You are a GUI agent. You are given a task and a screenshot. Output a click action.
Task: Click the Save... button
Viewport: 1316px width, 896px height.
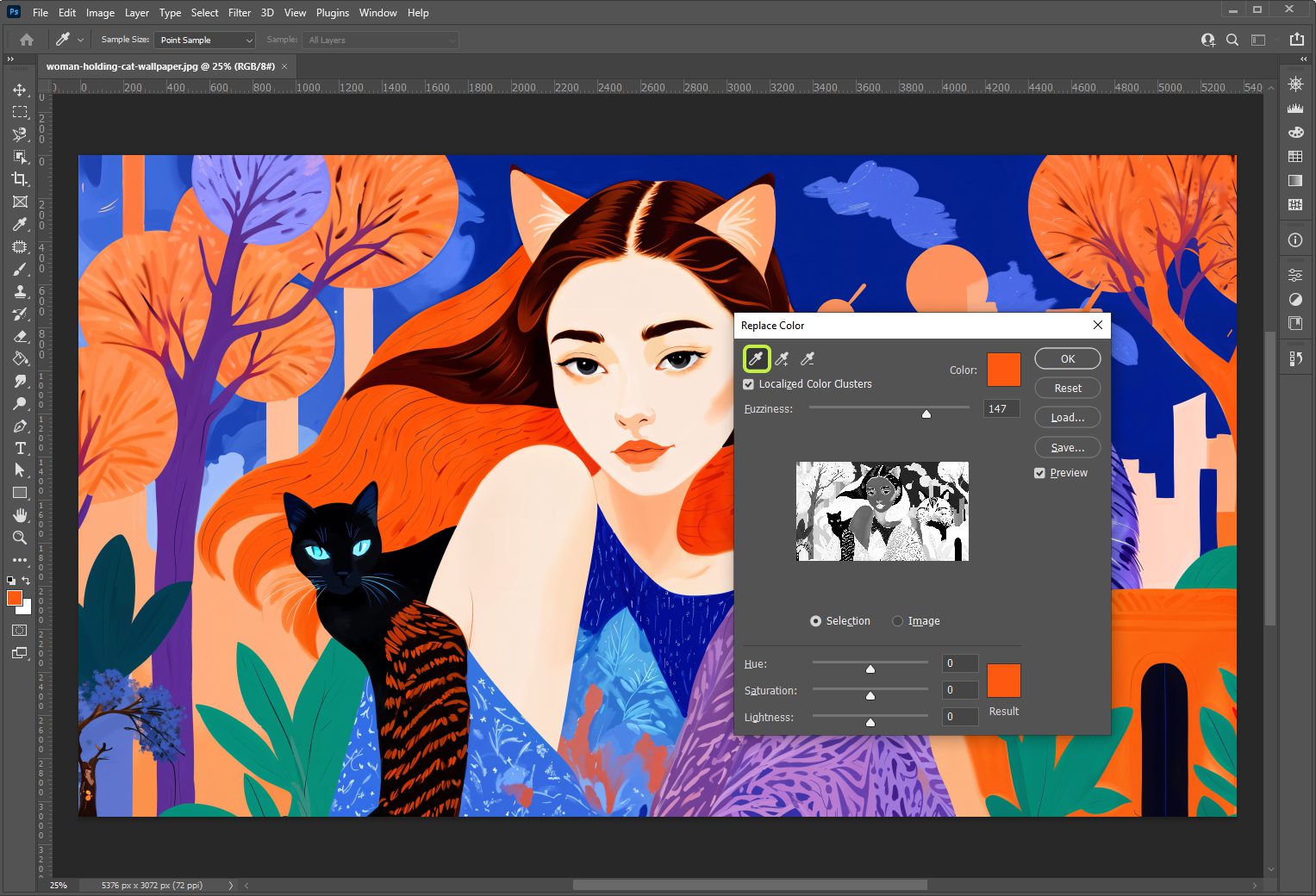[x=1068, y=448]
